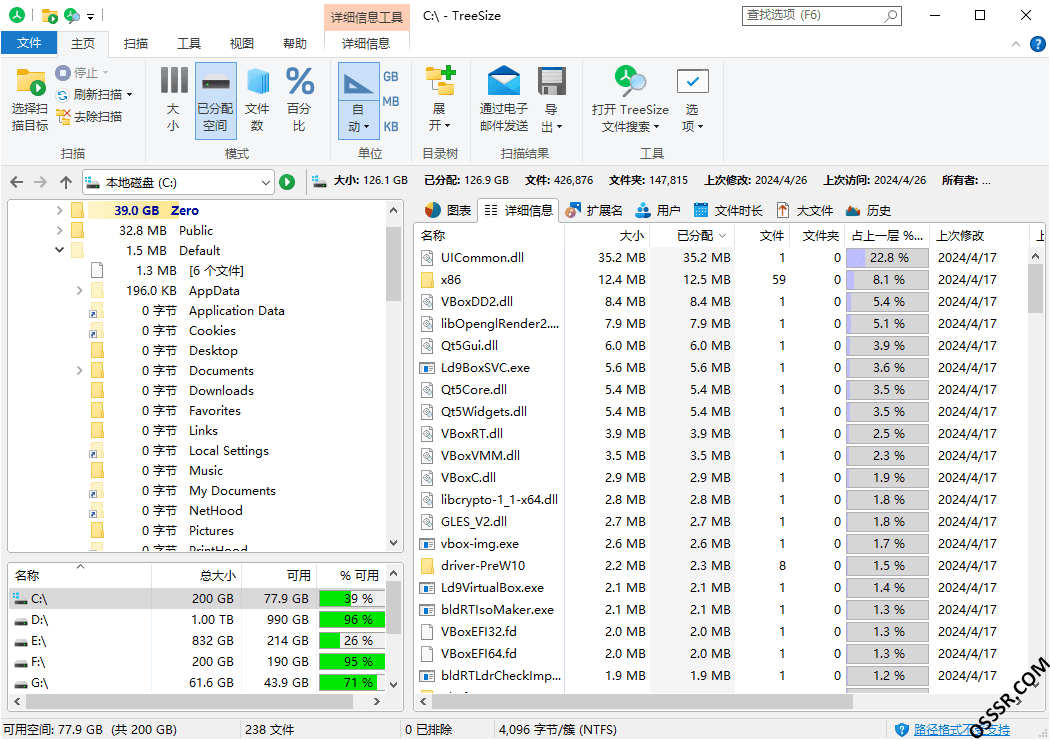Set unit to MB
Image resolution: width=1050 pixels, height=740 pixels.
coord(391,102)
